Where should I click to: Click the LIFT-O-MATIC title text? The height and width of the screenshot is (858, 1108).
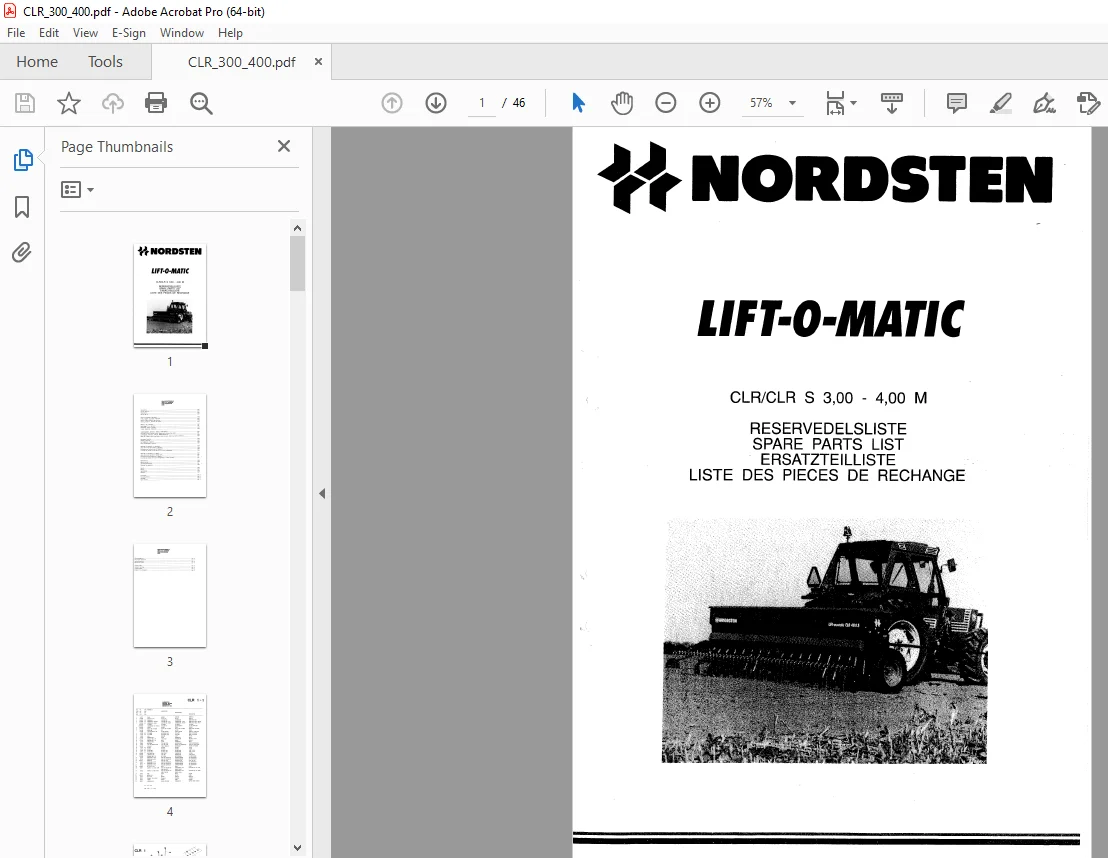tap(831, 319)
